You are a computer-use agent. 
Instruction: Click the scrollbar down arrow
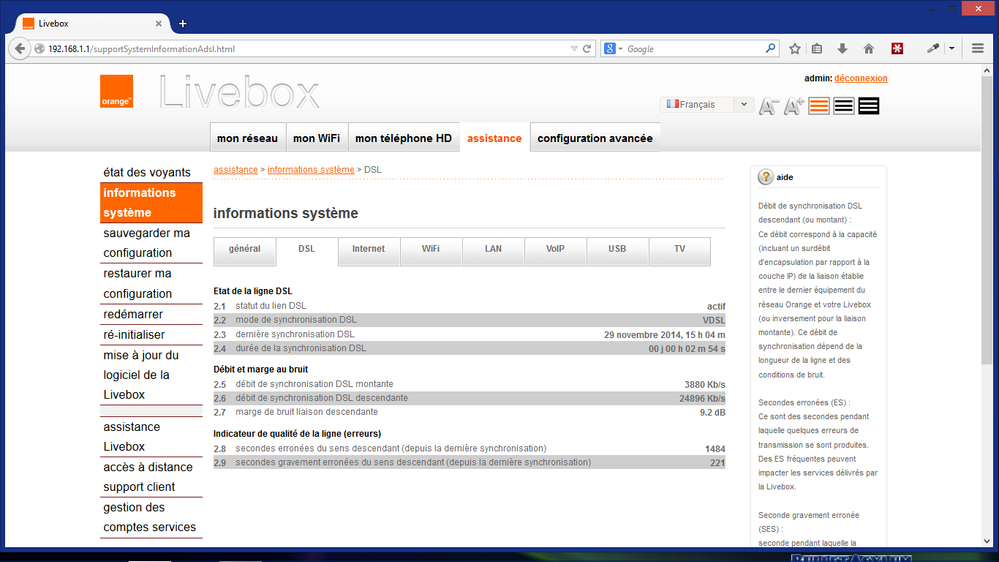(x=986, y=541)
